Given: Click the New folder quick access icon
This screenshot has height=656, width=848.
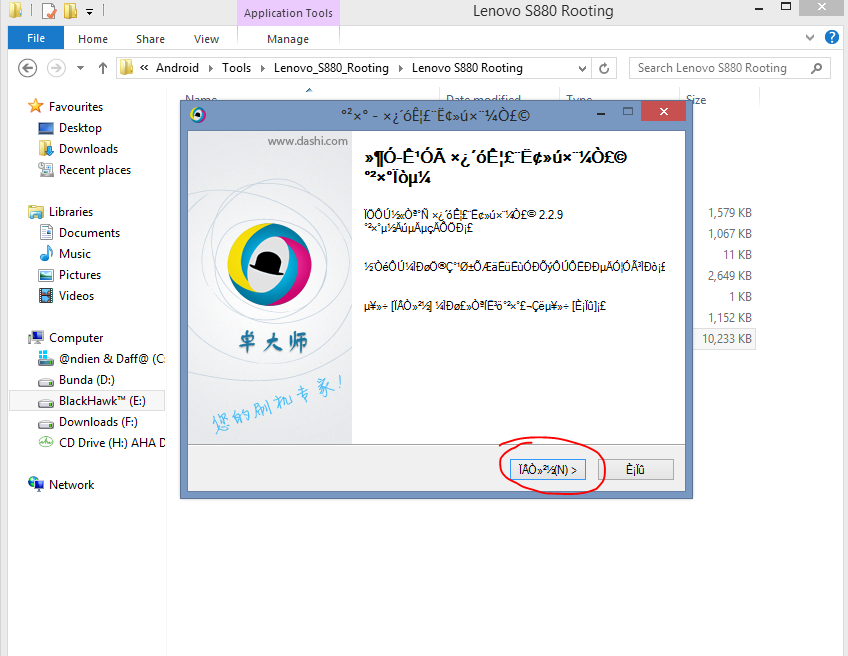Looking at the screenshot, I should (70, 11).
